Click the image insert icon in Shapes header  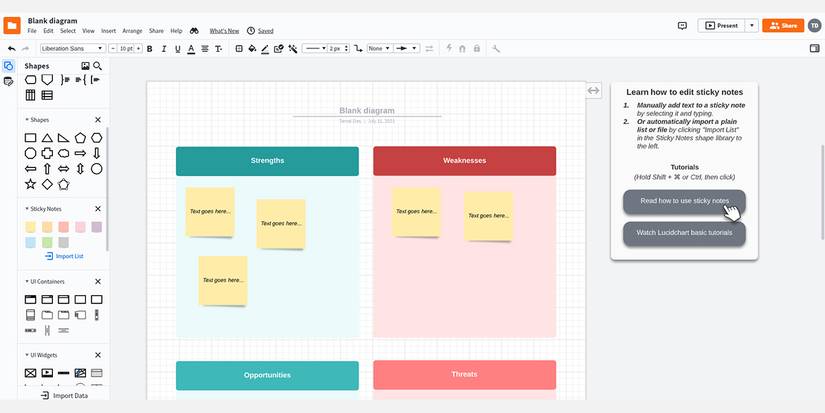pos(85,66)
